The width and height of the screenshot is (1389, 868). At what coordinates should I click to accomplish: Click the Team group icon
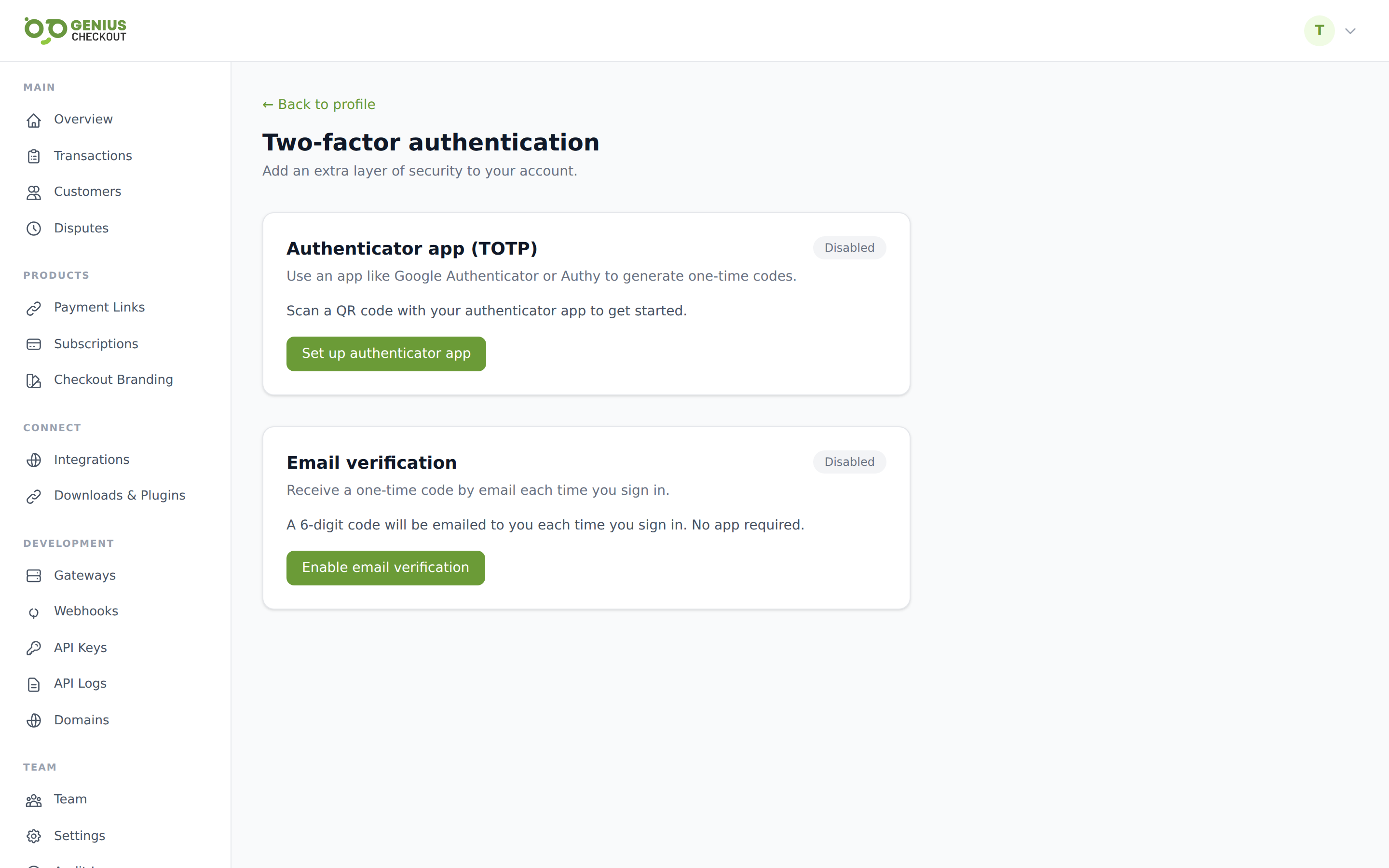coord(34,800)
